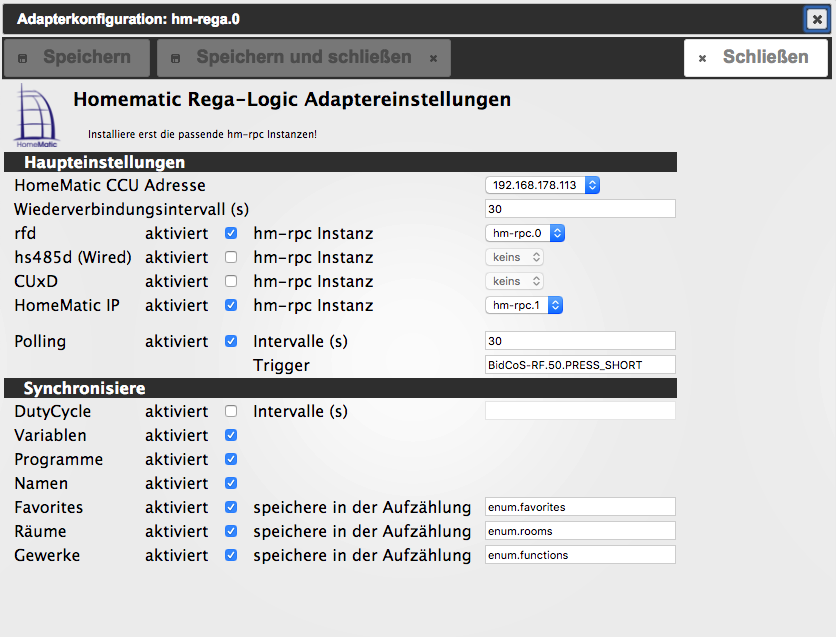This screenshot has width=836, height=637.
Task: Toggle the Variablen synchronization checkbox
Action: click(x=231, y=436)
